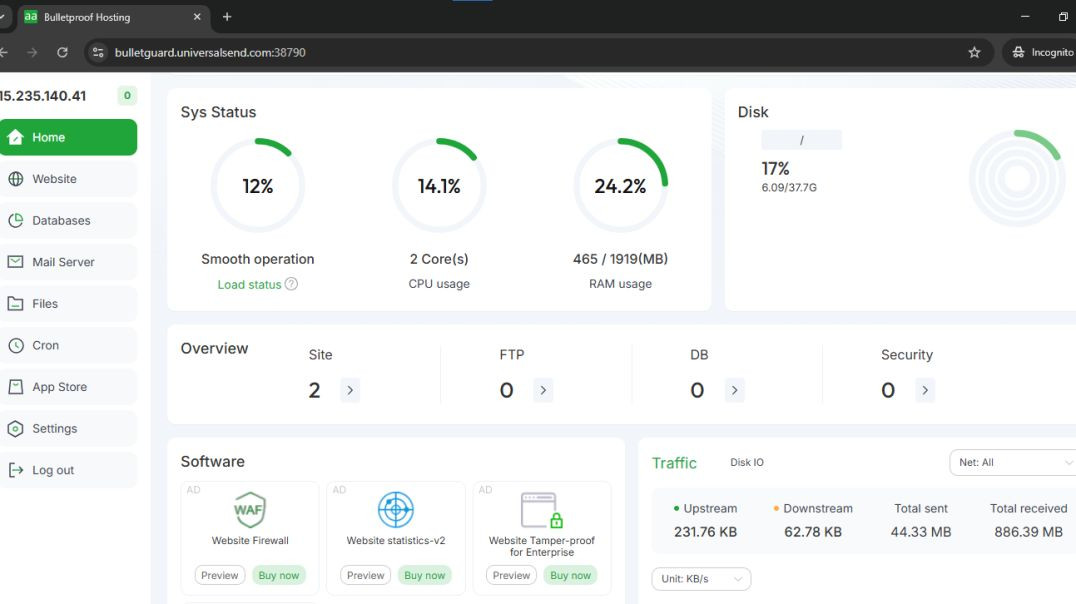Click the Website Firewall WAF shield icon
Screen dimensions: 1076x604
[249, 508]
